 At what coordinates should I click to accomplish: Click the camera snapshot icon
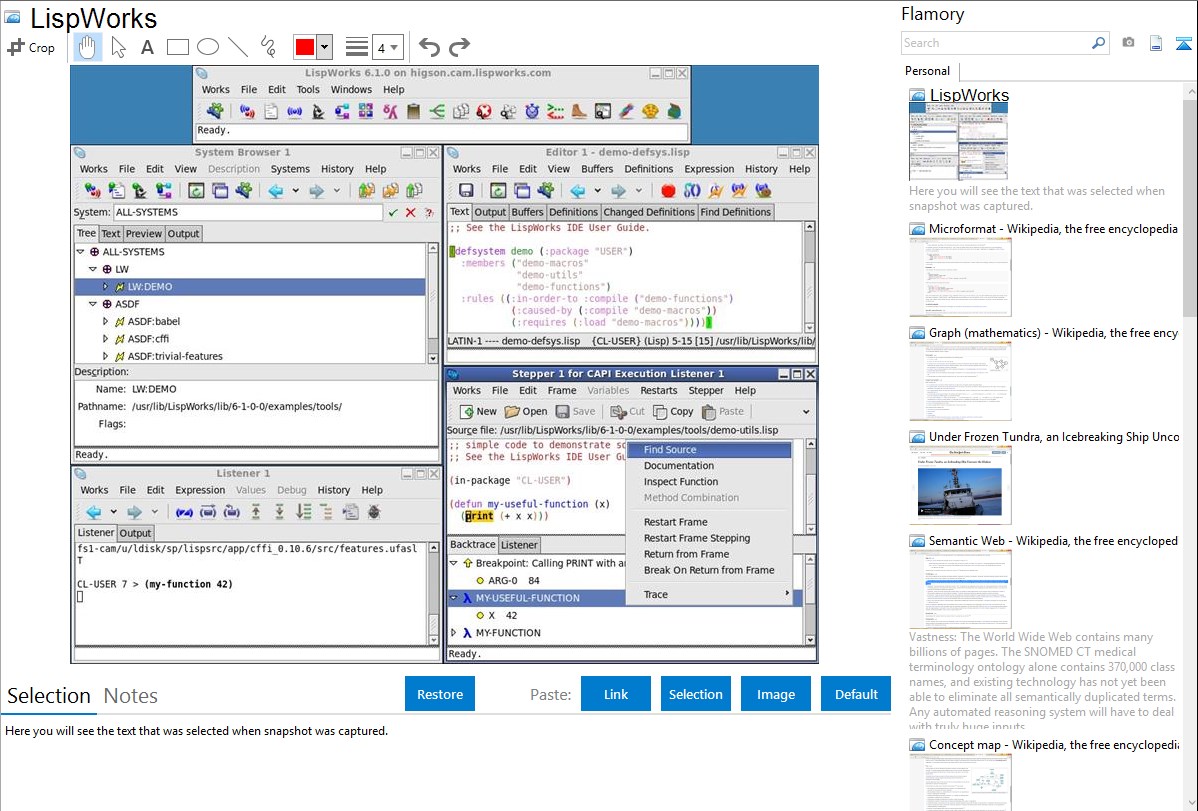pyautogui.click(x=1128, y=43)
